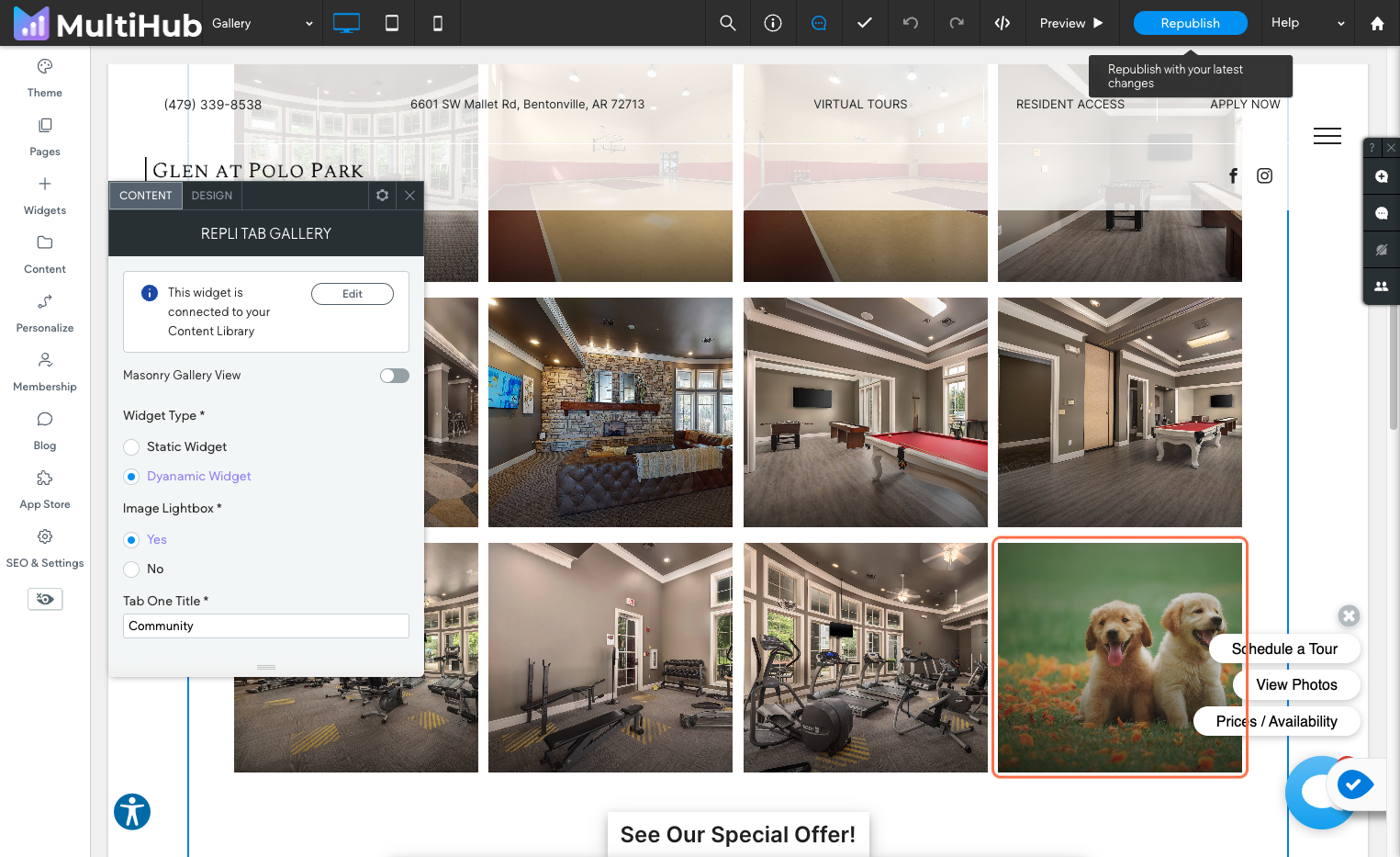
Task: Open the comments chat icon in toolbar
Action: click(x=819, y=23)
